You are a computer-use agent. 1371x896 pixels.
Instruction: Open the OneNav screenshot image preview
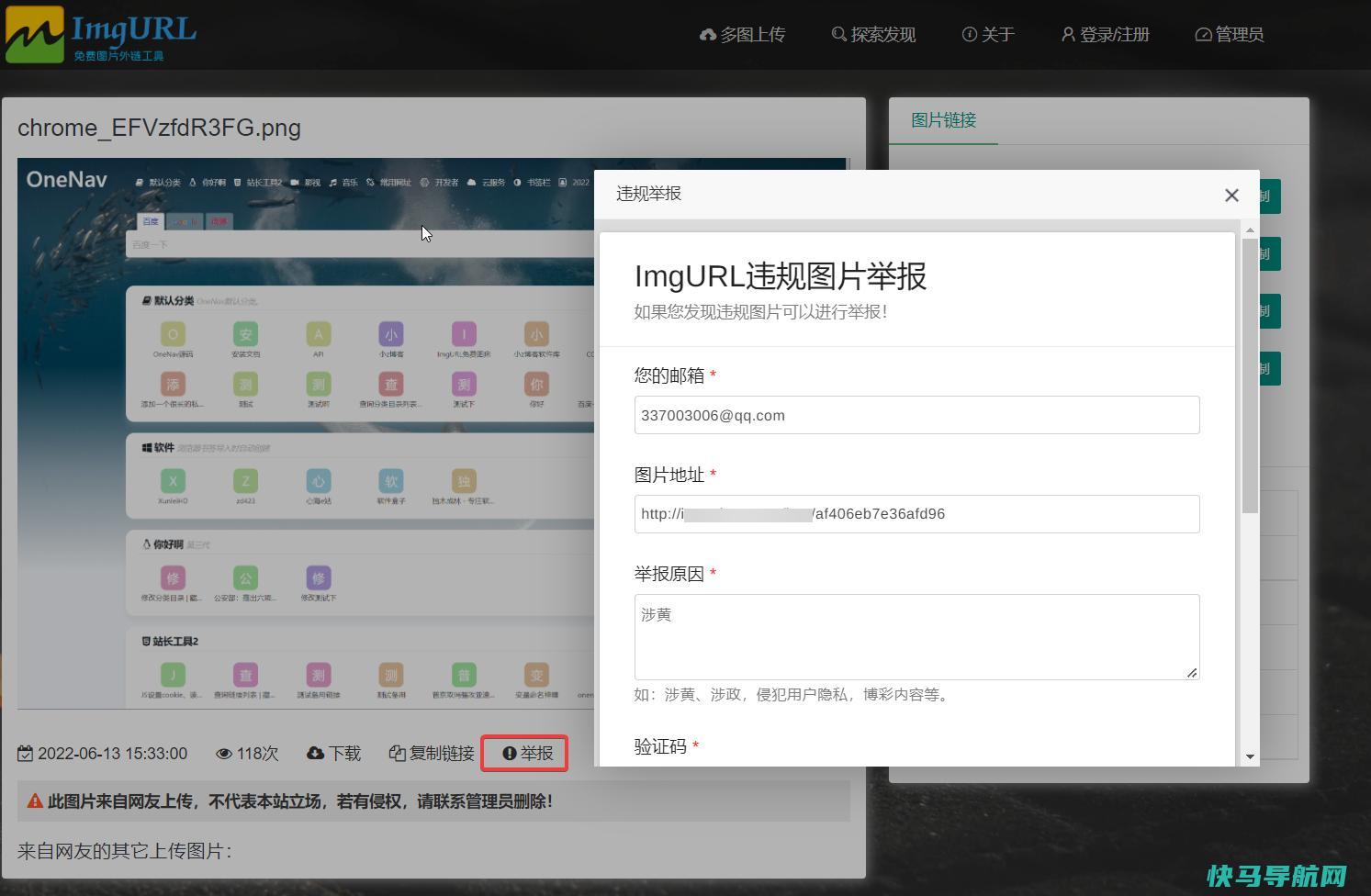[x=305, y=433]
